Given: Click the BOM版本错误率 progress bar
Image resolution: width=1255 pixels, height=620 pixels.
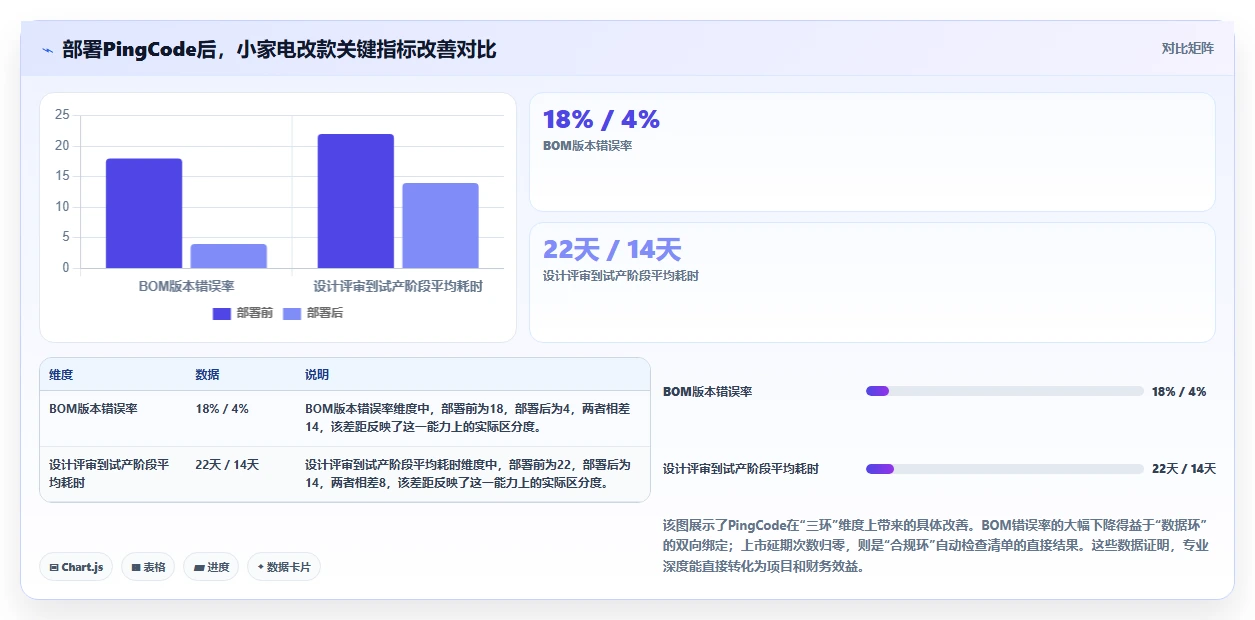Looking at the screenshot, I should (1005, 391).
